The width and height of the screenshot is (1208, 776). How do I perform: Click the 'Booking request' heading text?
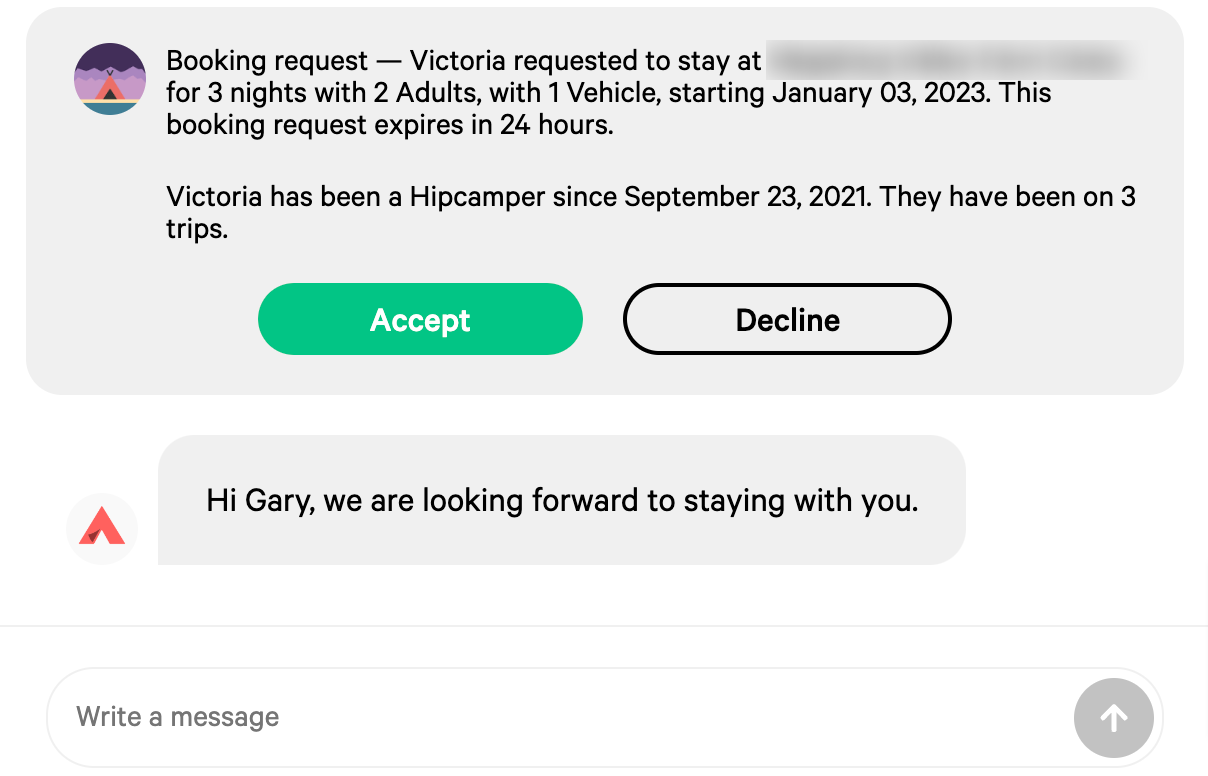(267, 61)
